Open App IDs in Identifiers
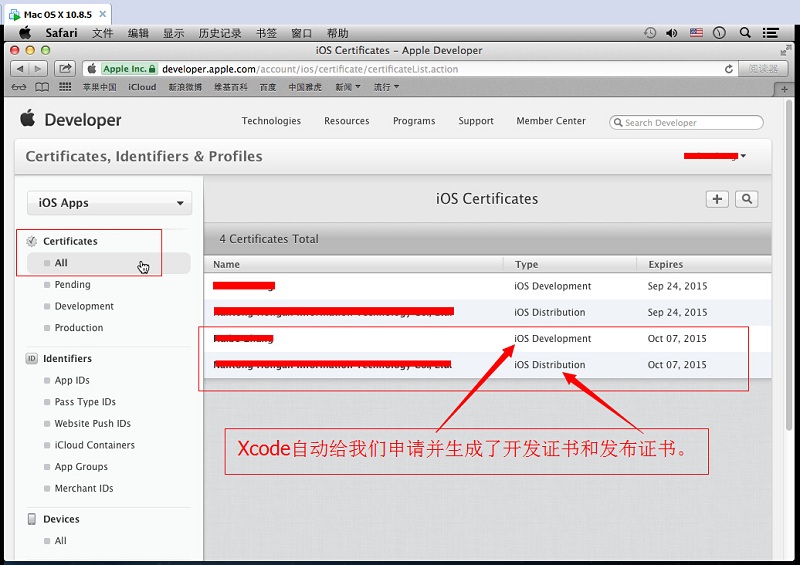Image resolution: width=800 pixels, height=565 pixels. click(x=72, y=380)
